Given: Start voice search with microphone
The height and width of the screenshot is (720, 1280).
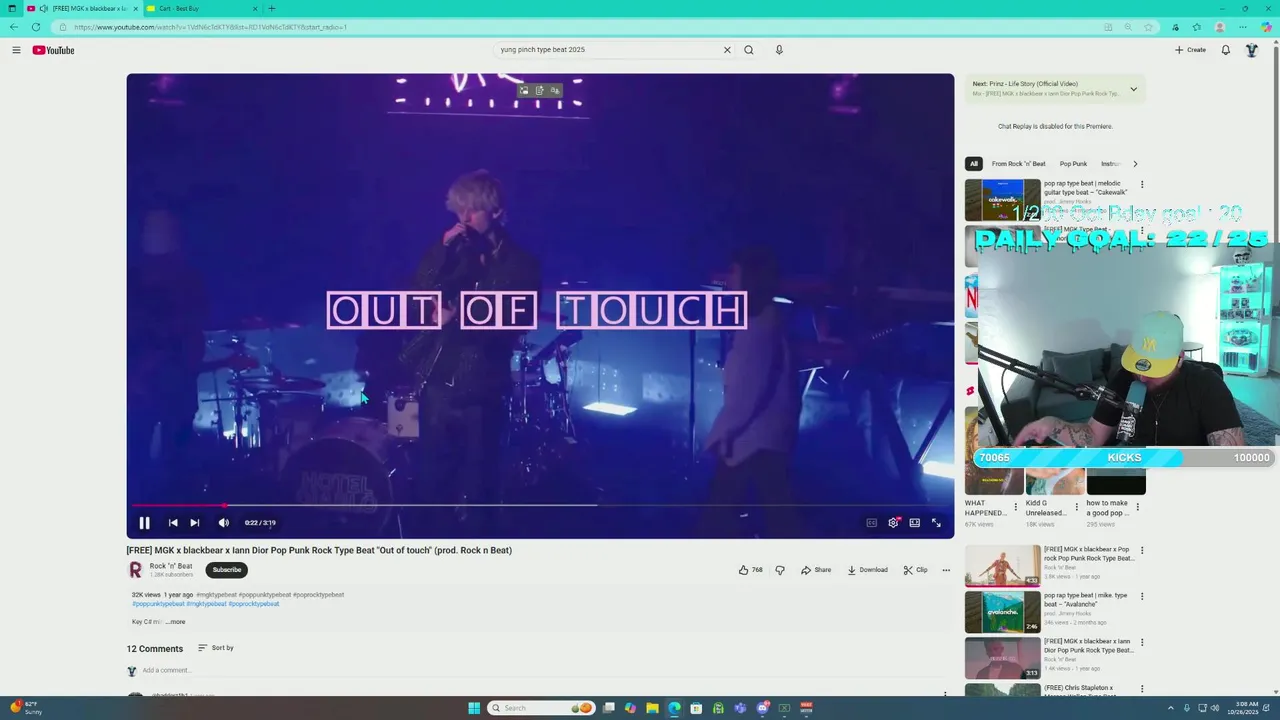Looking at the screenshot, I should [779, 50].
